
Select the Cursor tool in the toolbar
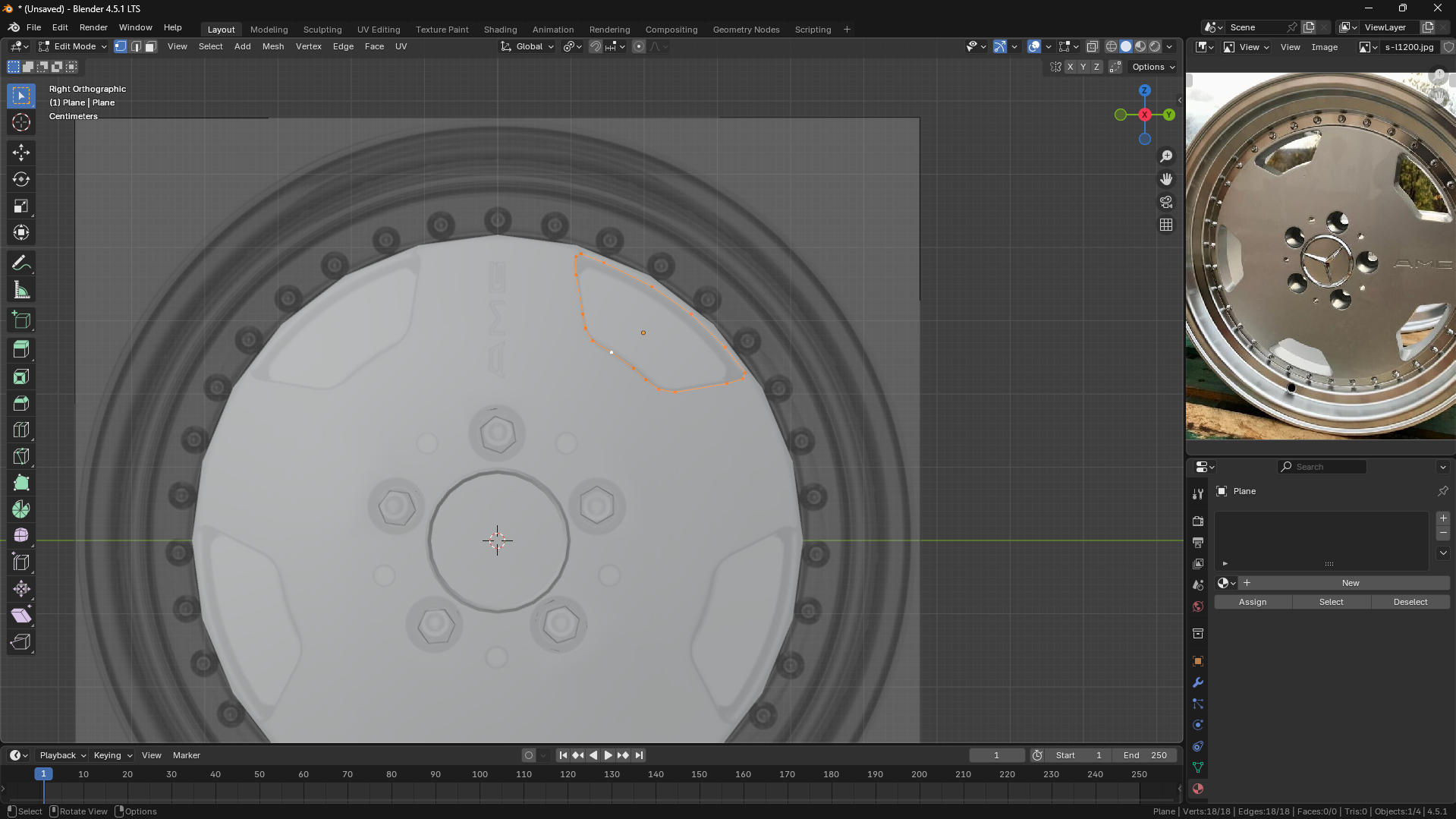point(21,123)
